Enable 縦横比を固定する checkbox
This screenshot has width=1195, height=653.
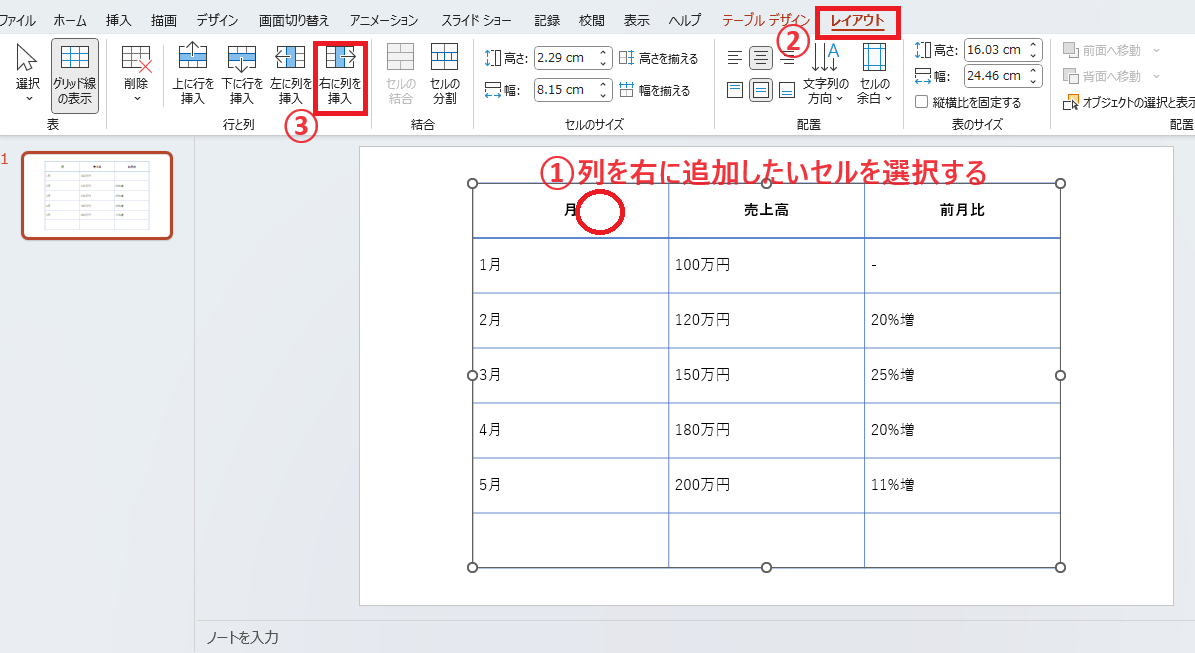pyautogui.click(x=922, y=102)
